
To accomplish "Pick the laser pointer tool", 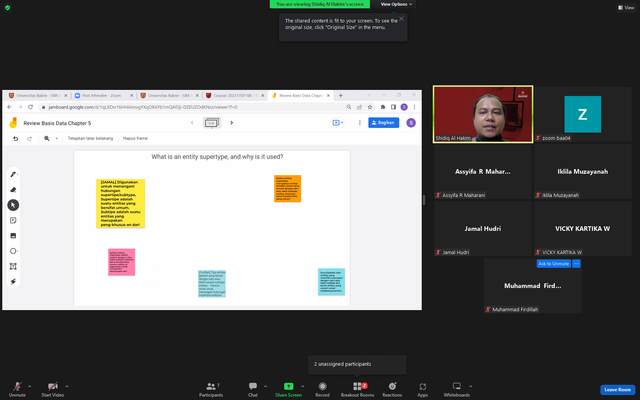I will coord(13,281).
